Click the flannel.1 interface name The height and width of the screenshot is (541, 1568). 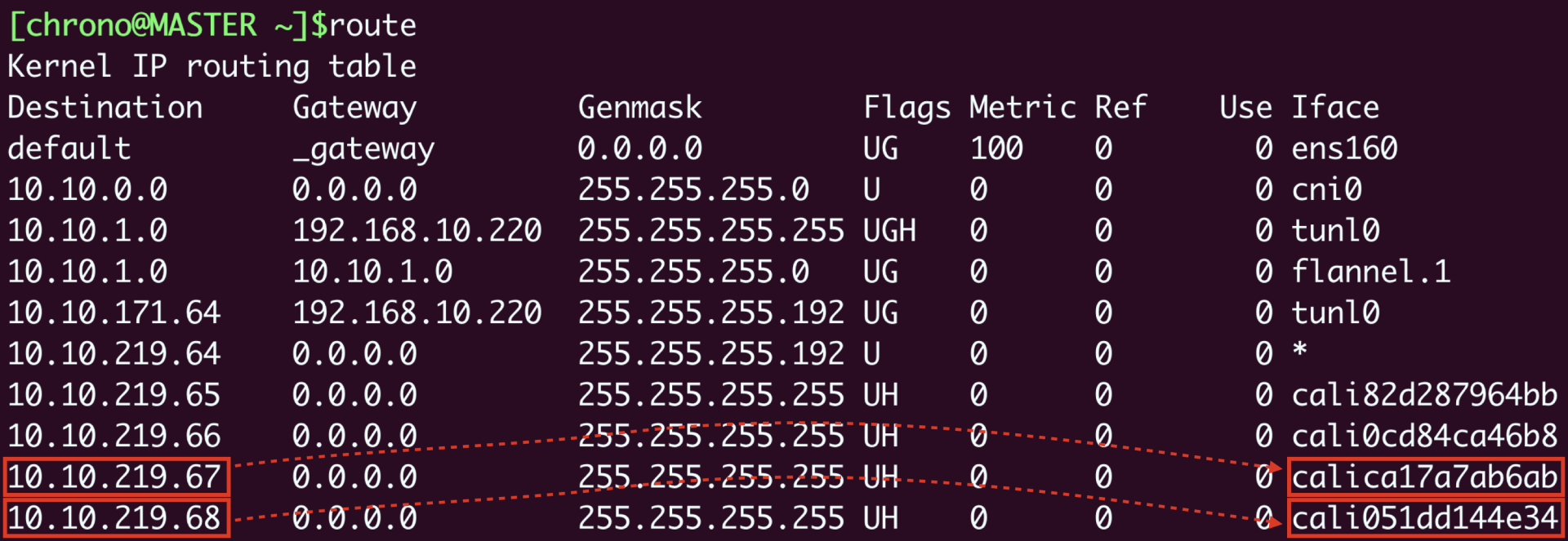click(x=1370, y=272)
